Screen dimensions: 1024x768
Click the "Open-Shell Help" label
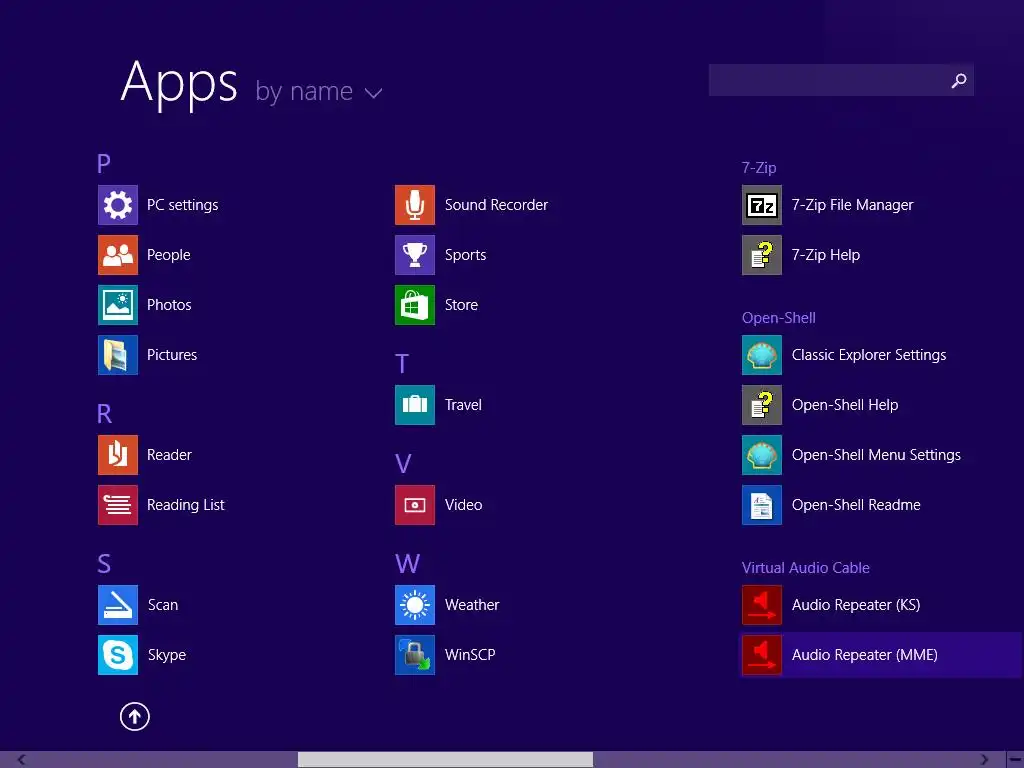tap(844, 405)
